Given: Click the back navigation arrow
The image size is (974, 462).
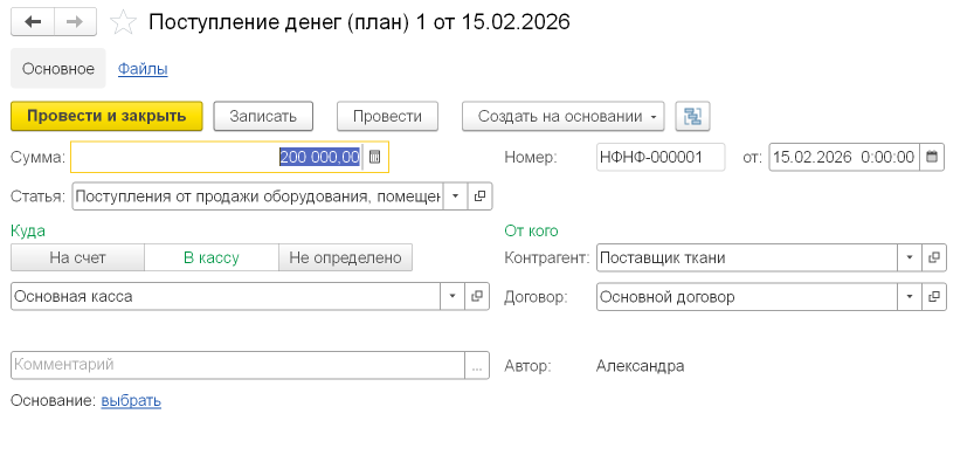Looking at the screenshot, I should point(32,22).
